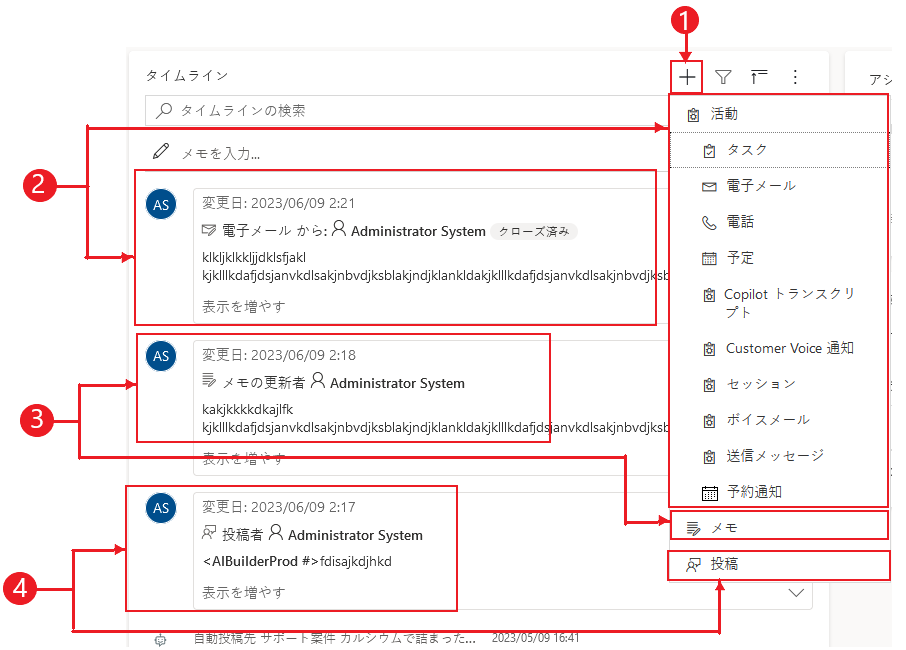Choose Copilot トランスクリプト from the menu
906x650 pixels.
[x=760, y=301]
